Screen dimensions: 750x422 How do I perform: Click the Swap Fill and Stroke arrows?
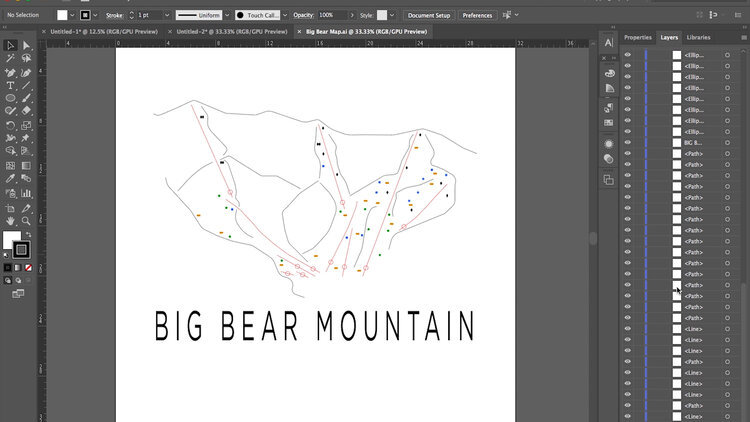(x=28, y=234)
